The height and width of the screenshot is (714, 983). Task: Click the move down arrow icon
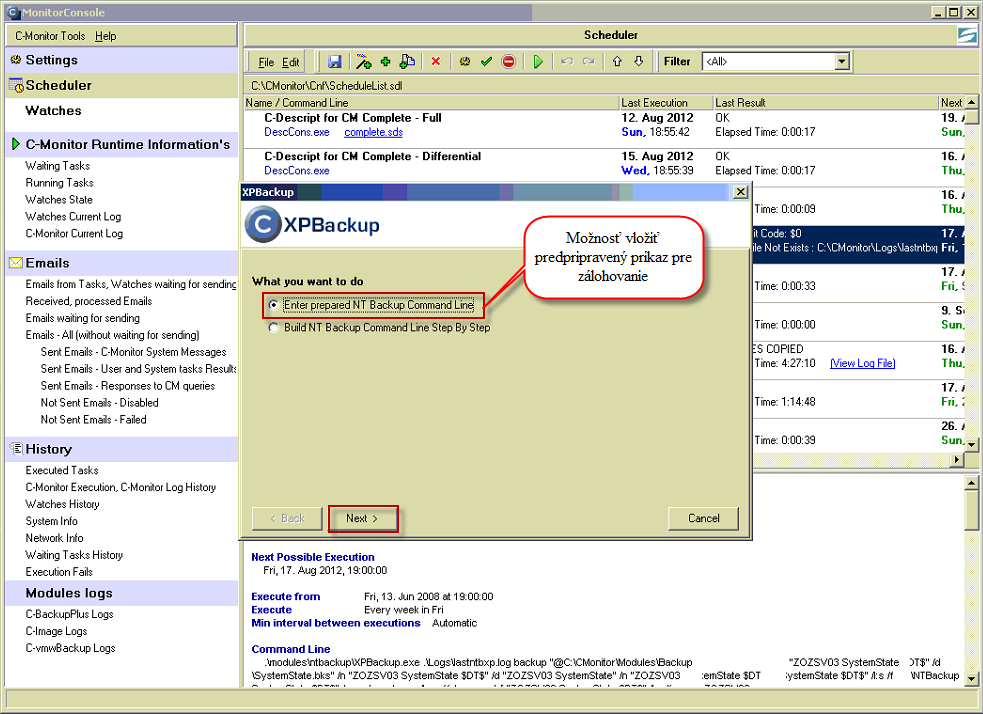(x=638, y=61)
